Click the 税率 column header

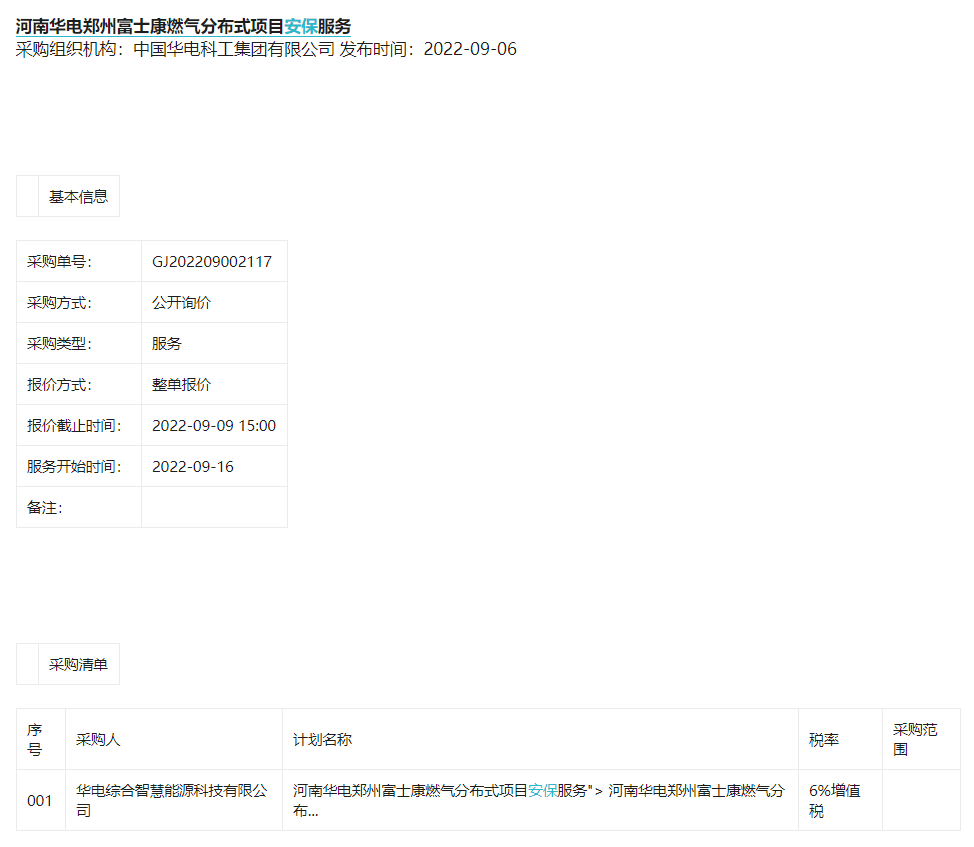(x=823, y=740)
